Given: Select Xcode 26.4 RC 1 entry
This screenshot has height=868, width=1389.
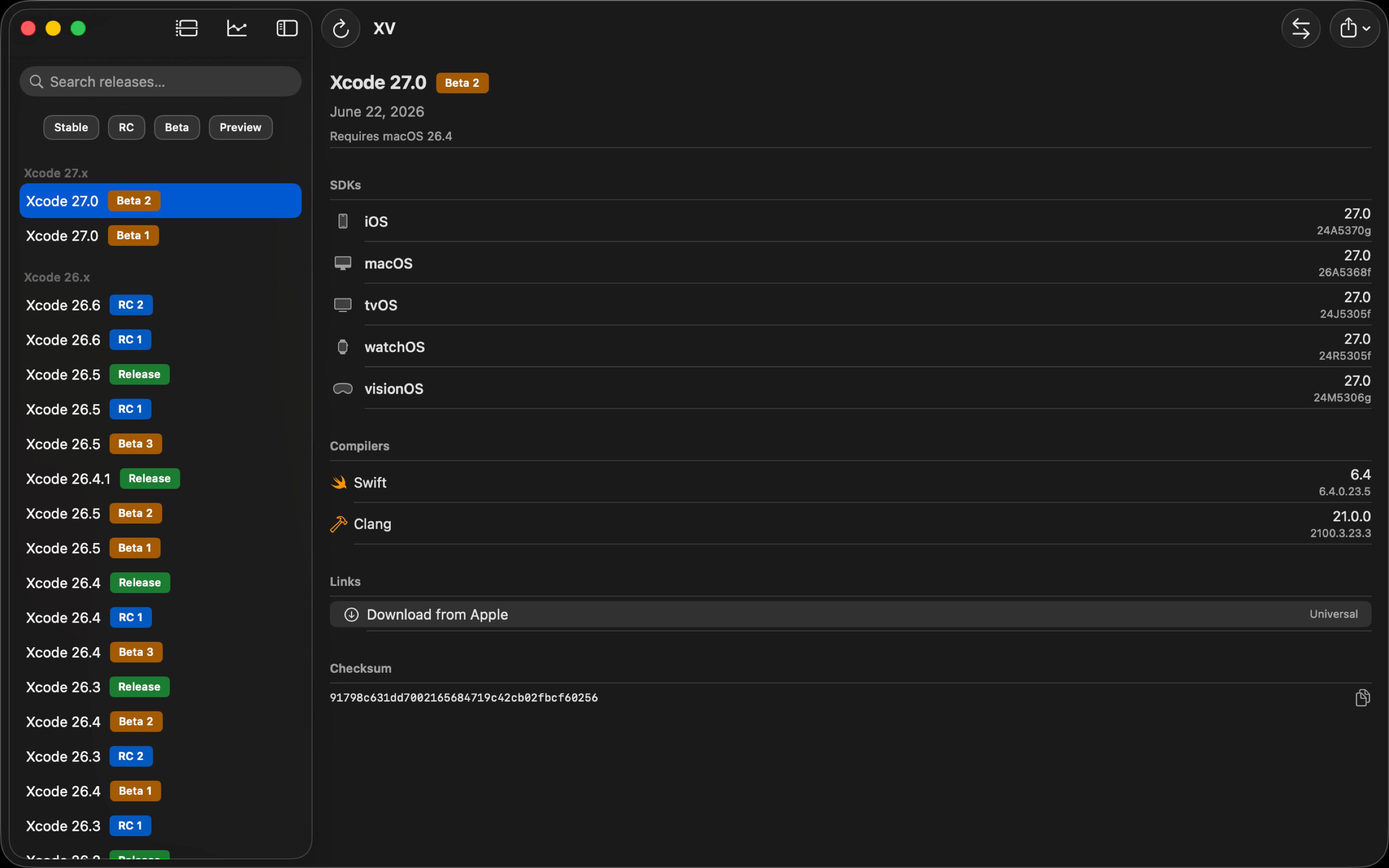Looking at the screenshot, I should click(x=161, y=618).
